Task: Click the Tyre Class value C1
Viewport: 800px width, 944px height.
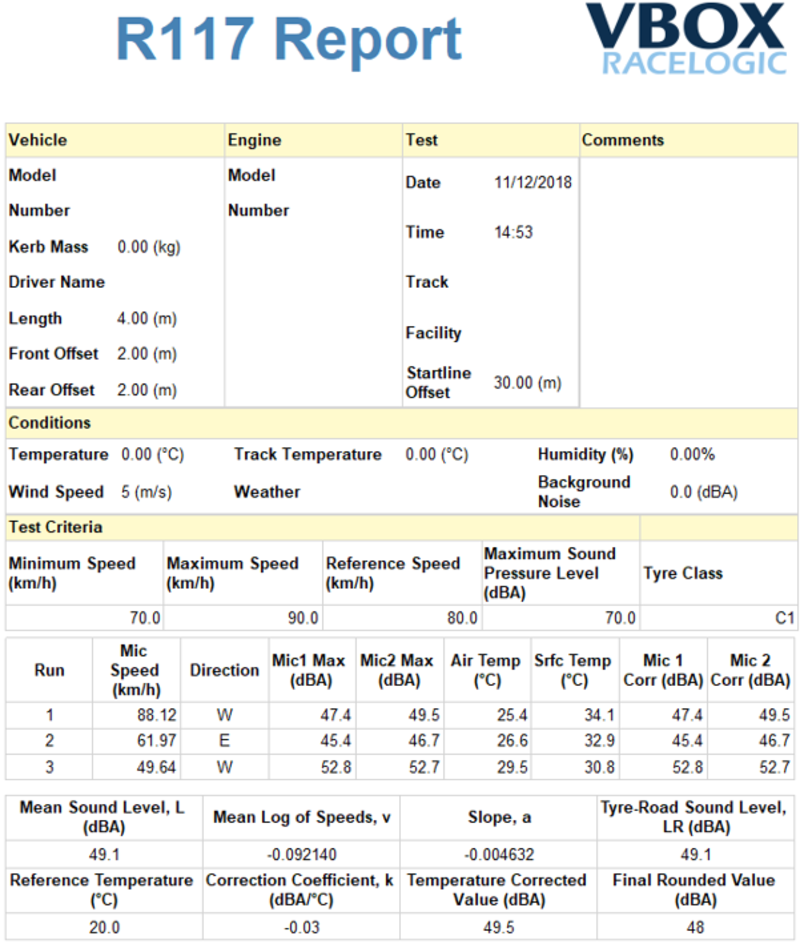Action: (784, 618)
